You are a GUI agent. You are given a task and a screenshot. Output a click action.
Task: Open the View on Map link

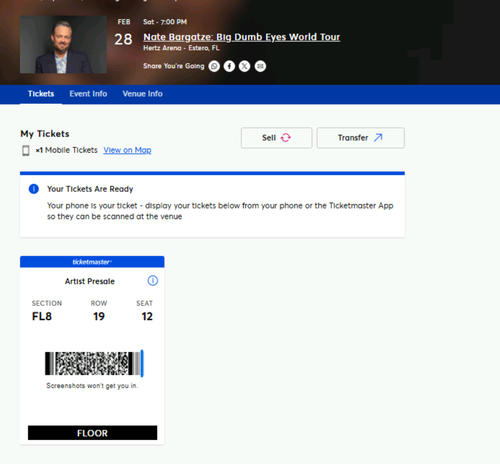click(127, 150)
